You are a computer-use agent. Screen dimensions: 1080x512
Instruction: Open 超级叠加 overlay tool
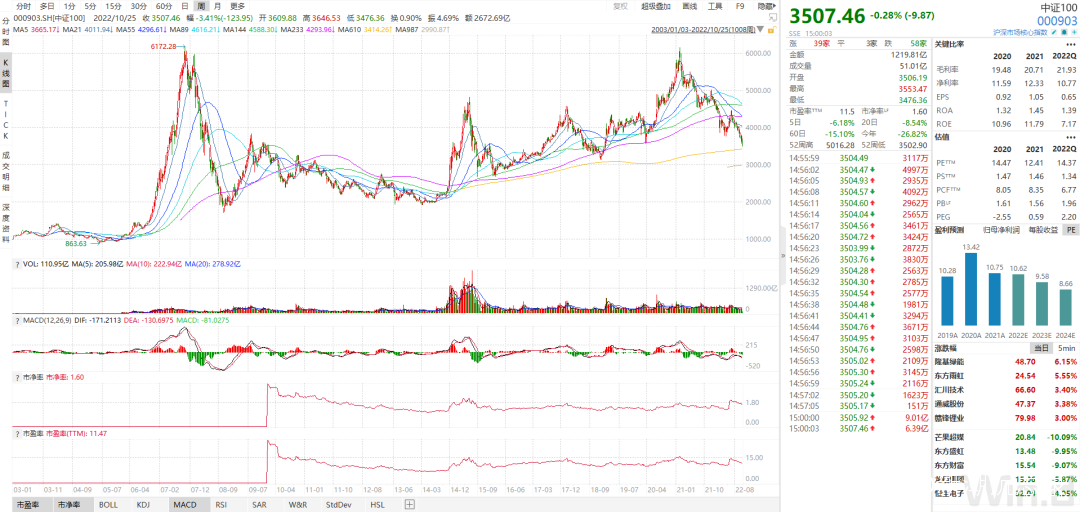point(654,6)
